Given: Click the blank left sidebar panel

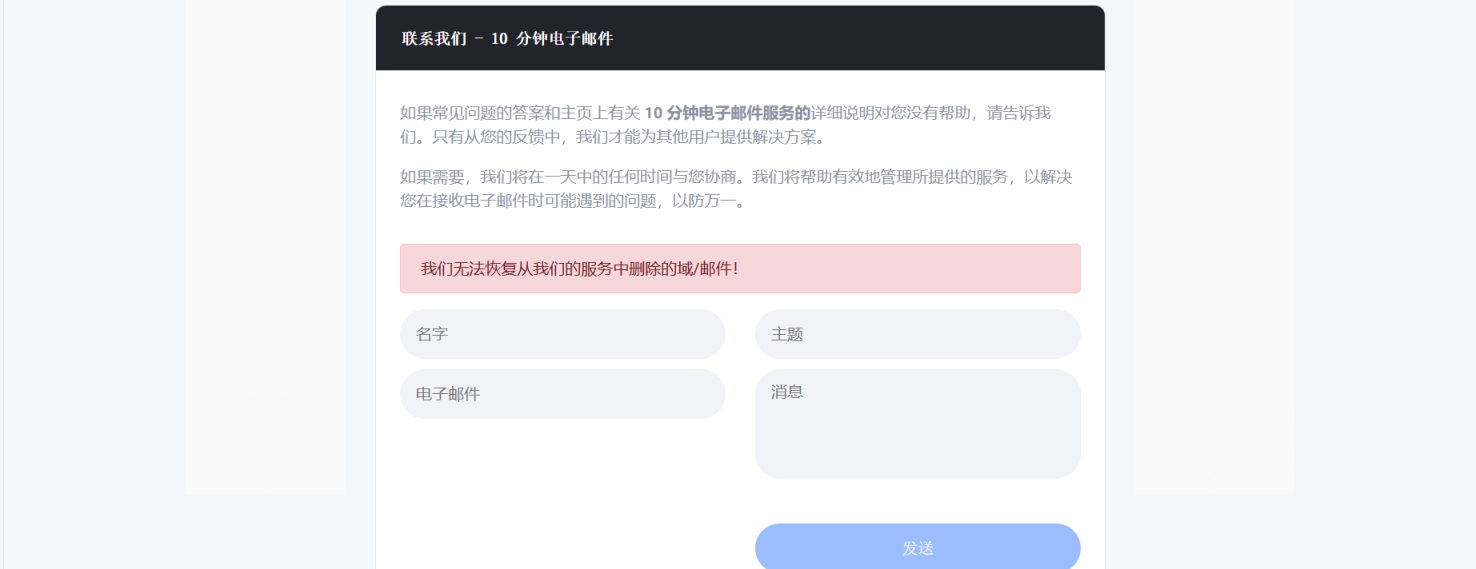Looking at the screenshot, I should [265, 250].
